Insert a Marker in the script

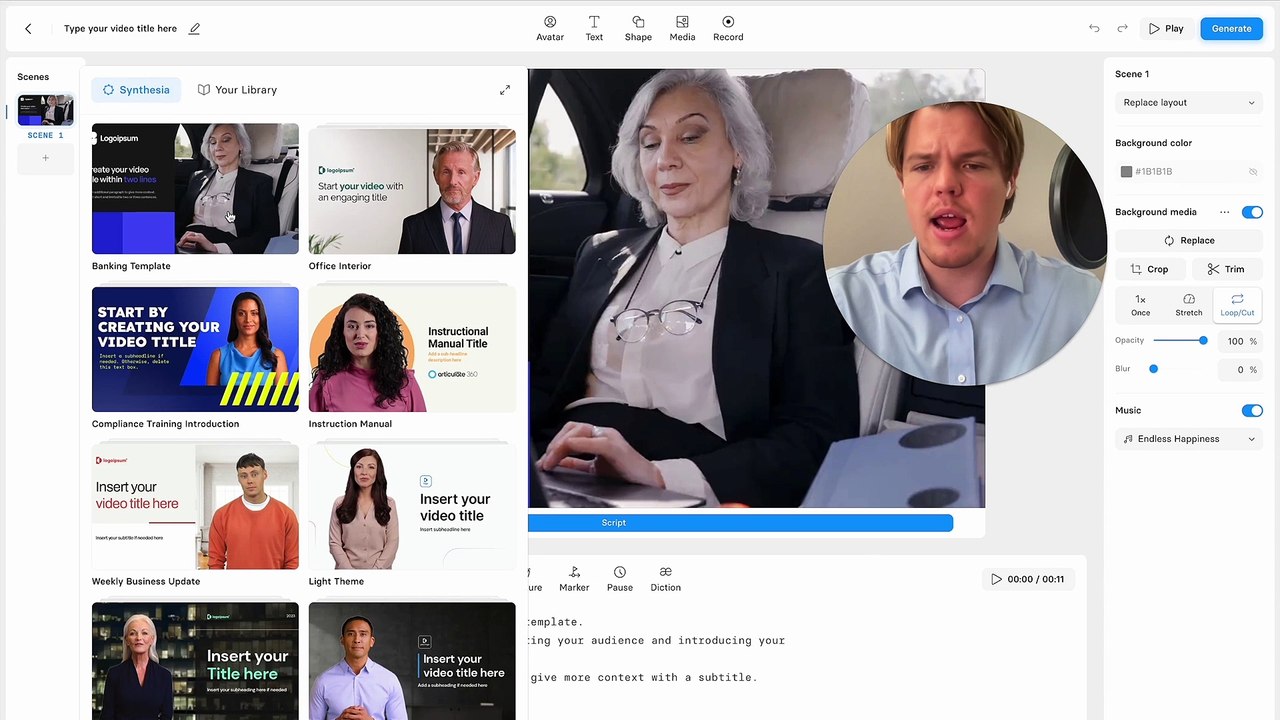point(574,579)
